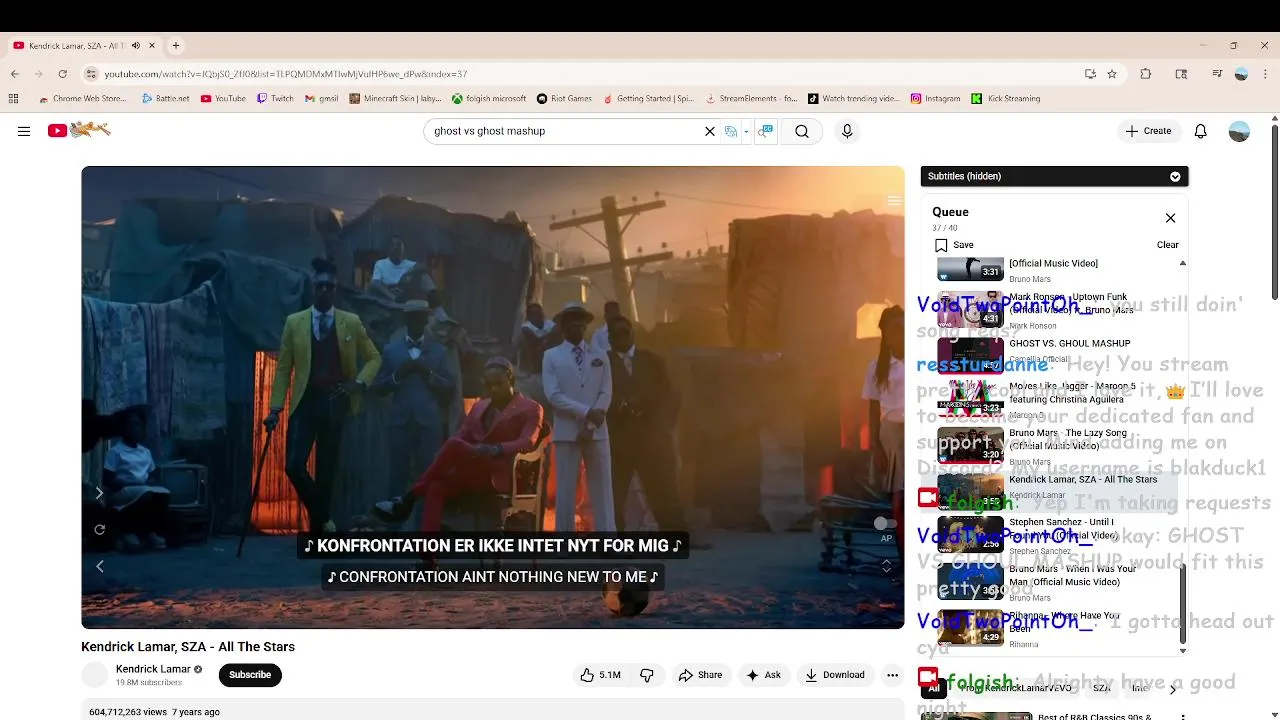Bookmark this page with the star
Image resolution: width=1280 pixels, height=720 pixels.
point(1112,74)
